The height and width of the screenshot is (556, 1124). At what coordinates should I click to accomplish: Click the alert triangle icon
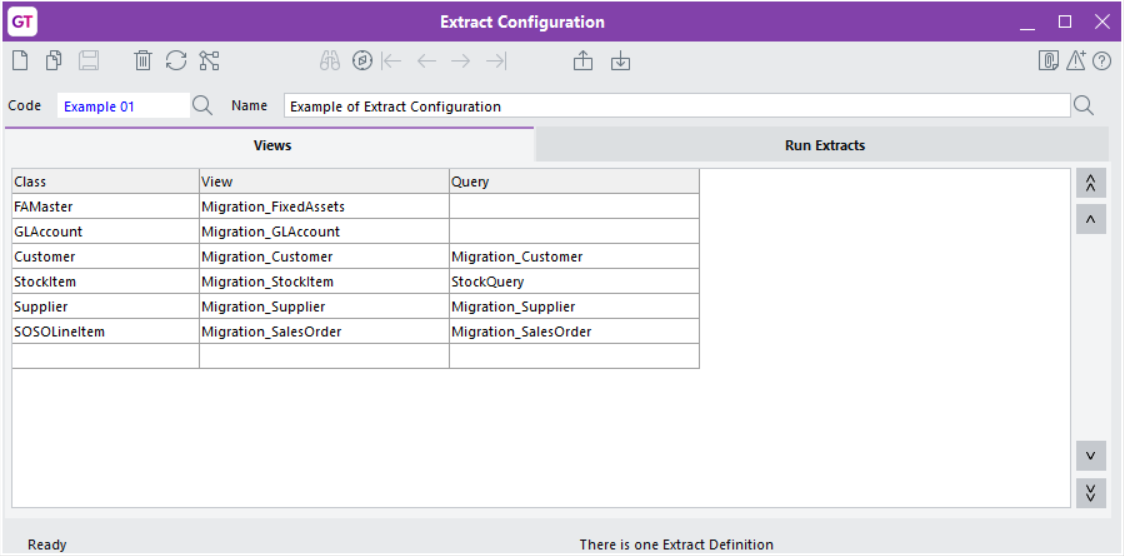tap(1075, 61)
